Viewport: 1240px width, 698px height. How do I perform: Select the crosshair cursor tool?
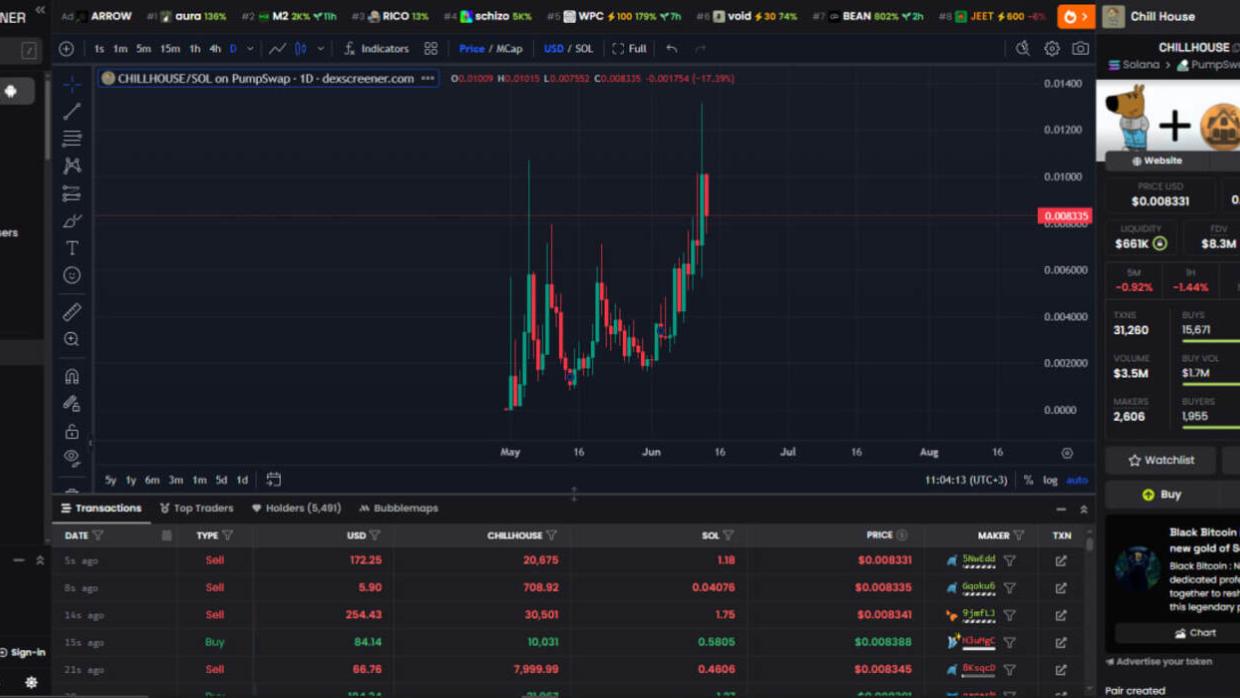(x=72, y=84)
